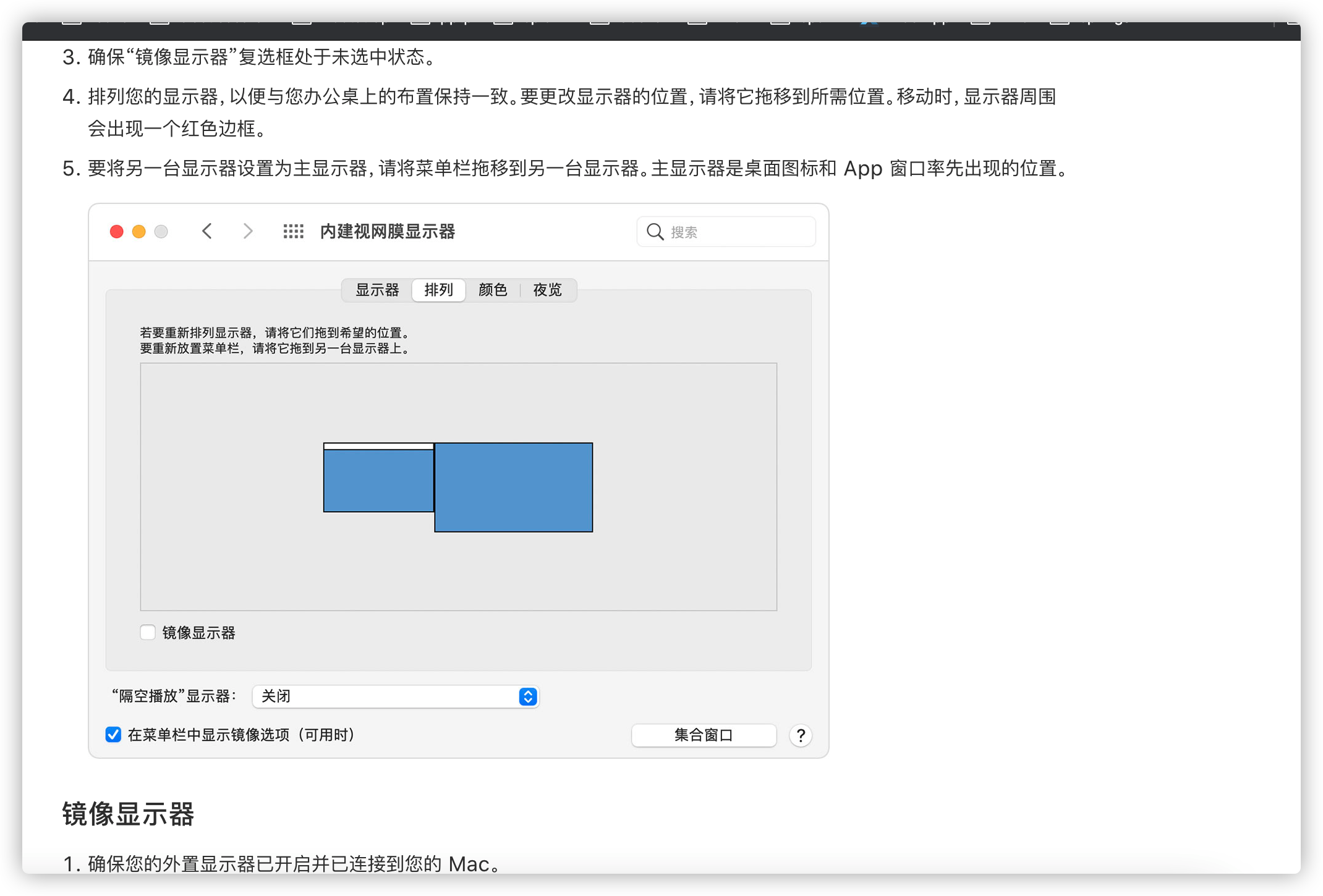This screenshot has width=1323, height=896.
Task: Open the 夜览 tab
Action: coord(547,290)
